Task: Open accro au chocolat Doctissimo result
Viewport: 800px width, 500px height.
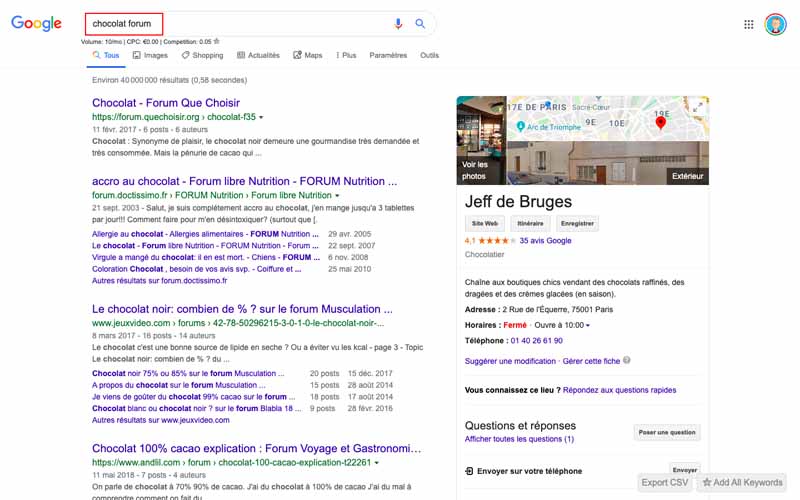Action: (244, 181)
